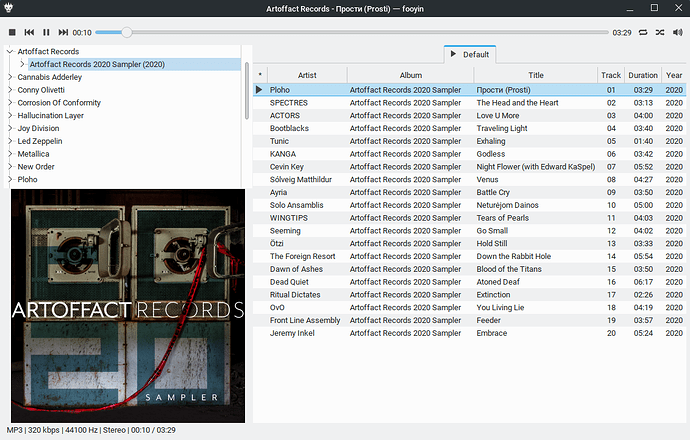Click the Artoffact Records album cover art
Screen dimensions: 690x440
127,306
